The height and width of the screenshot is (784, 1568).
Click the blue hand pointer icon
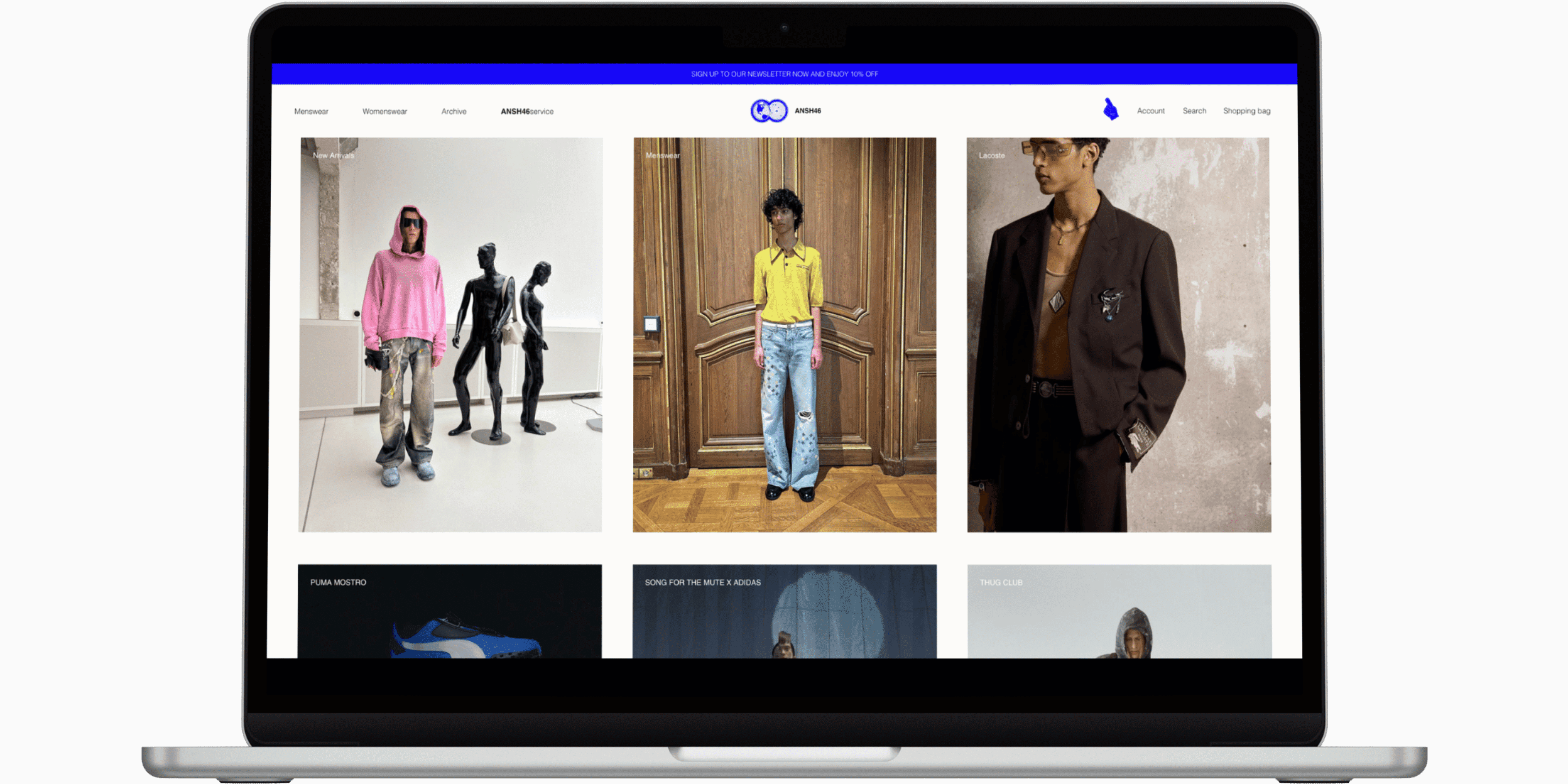(1111, 110)
